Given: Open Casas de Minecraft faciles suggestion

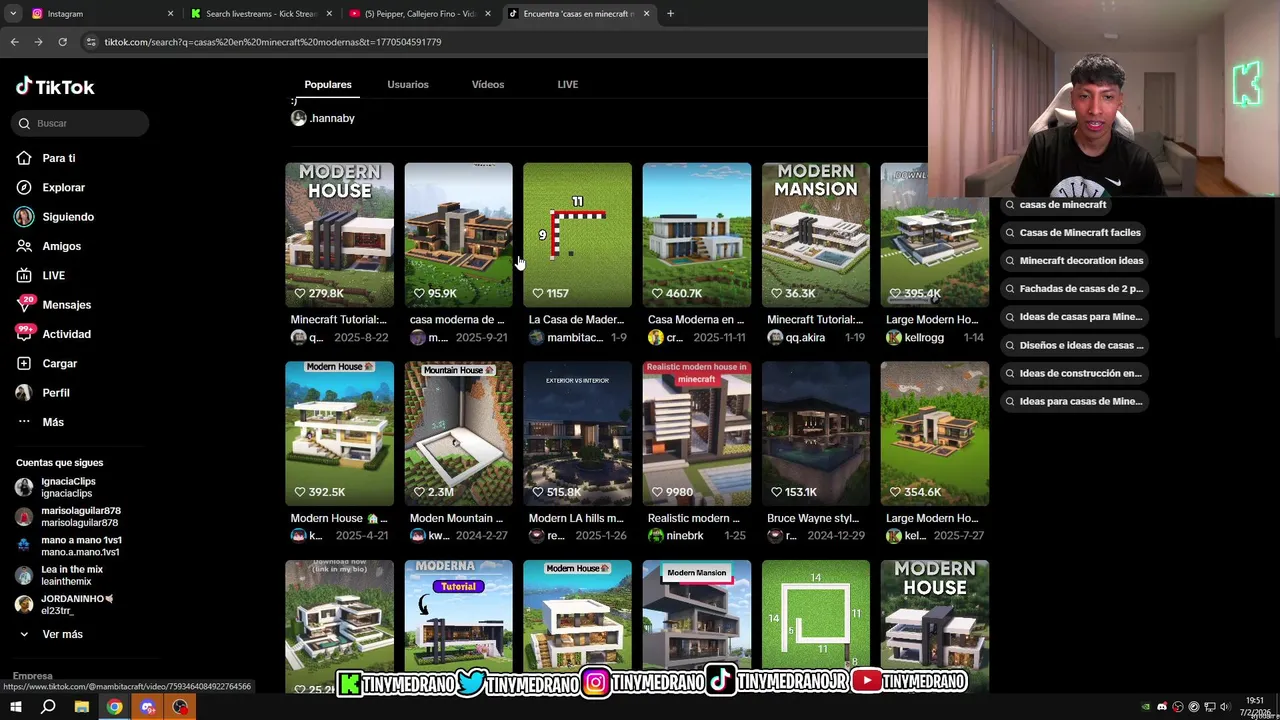Looking at the screenshot, I should [x=1073, y=233].
